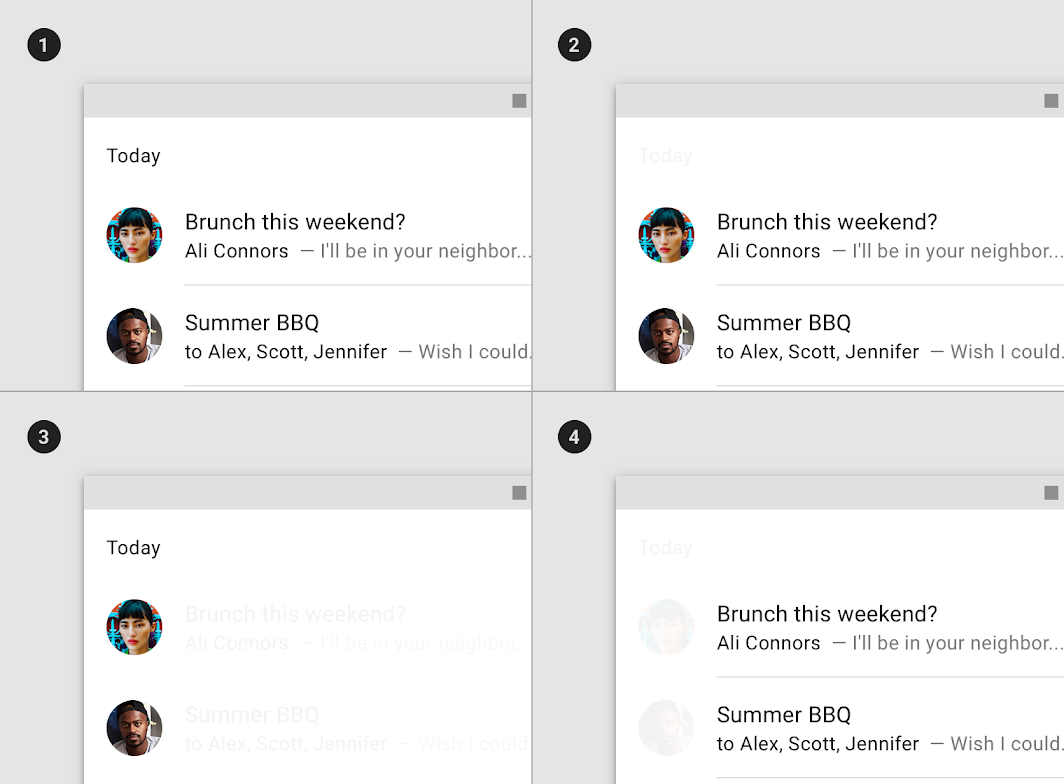This screenshot has width=1064, height=784.
Task: Click Summer BBQ sender avatar in panel 1
Action: click(134, 336)
